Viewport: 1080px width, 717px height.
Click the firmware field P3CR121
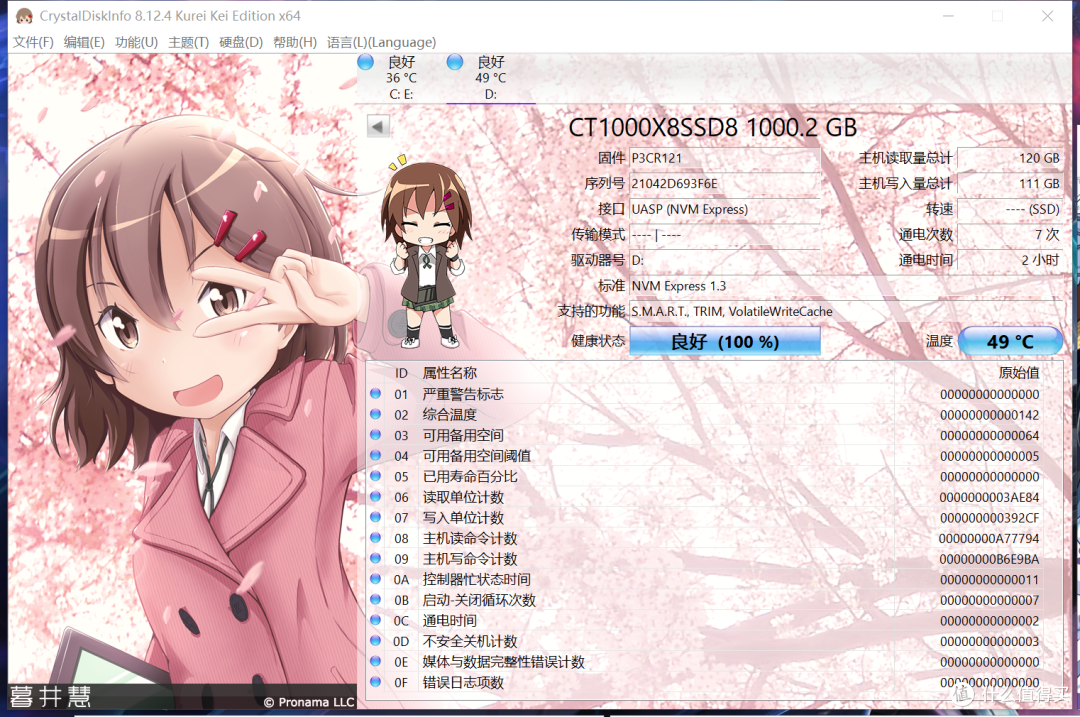coord(725,158)
